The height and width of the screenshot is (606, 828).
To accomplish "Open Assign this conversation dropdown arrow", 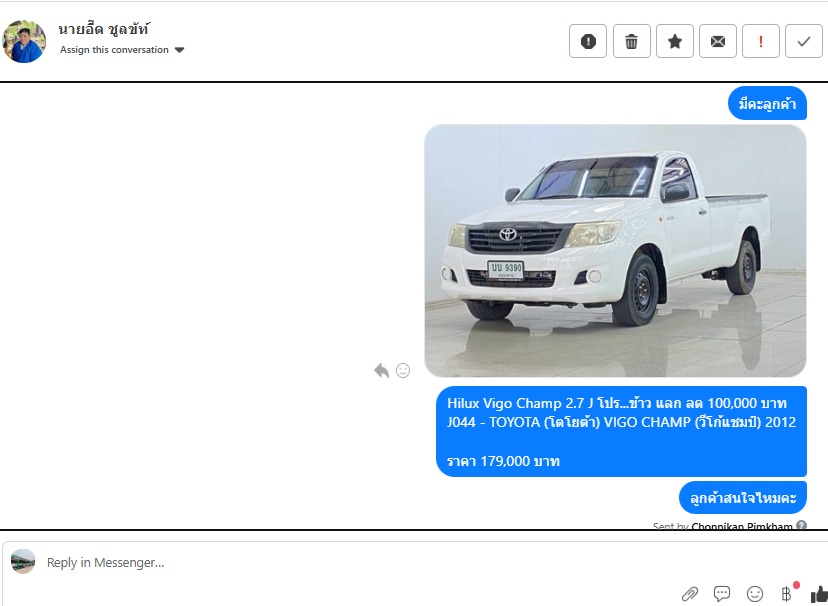I will (x=180, y=50).
